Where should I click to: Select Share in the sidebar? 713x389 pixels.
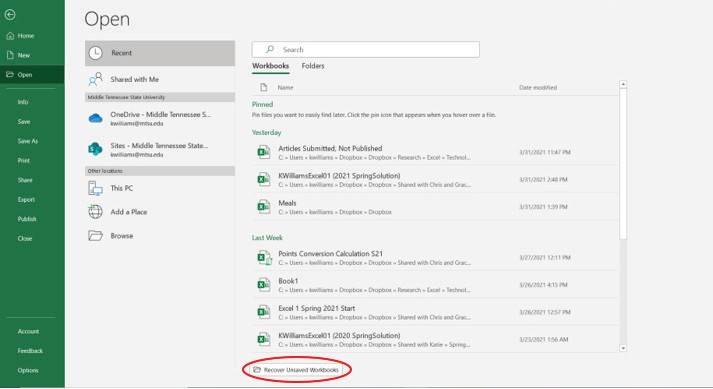pos(25,180)
